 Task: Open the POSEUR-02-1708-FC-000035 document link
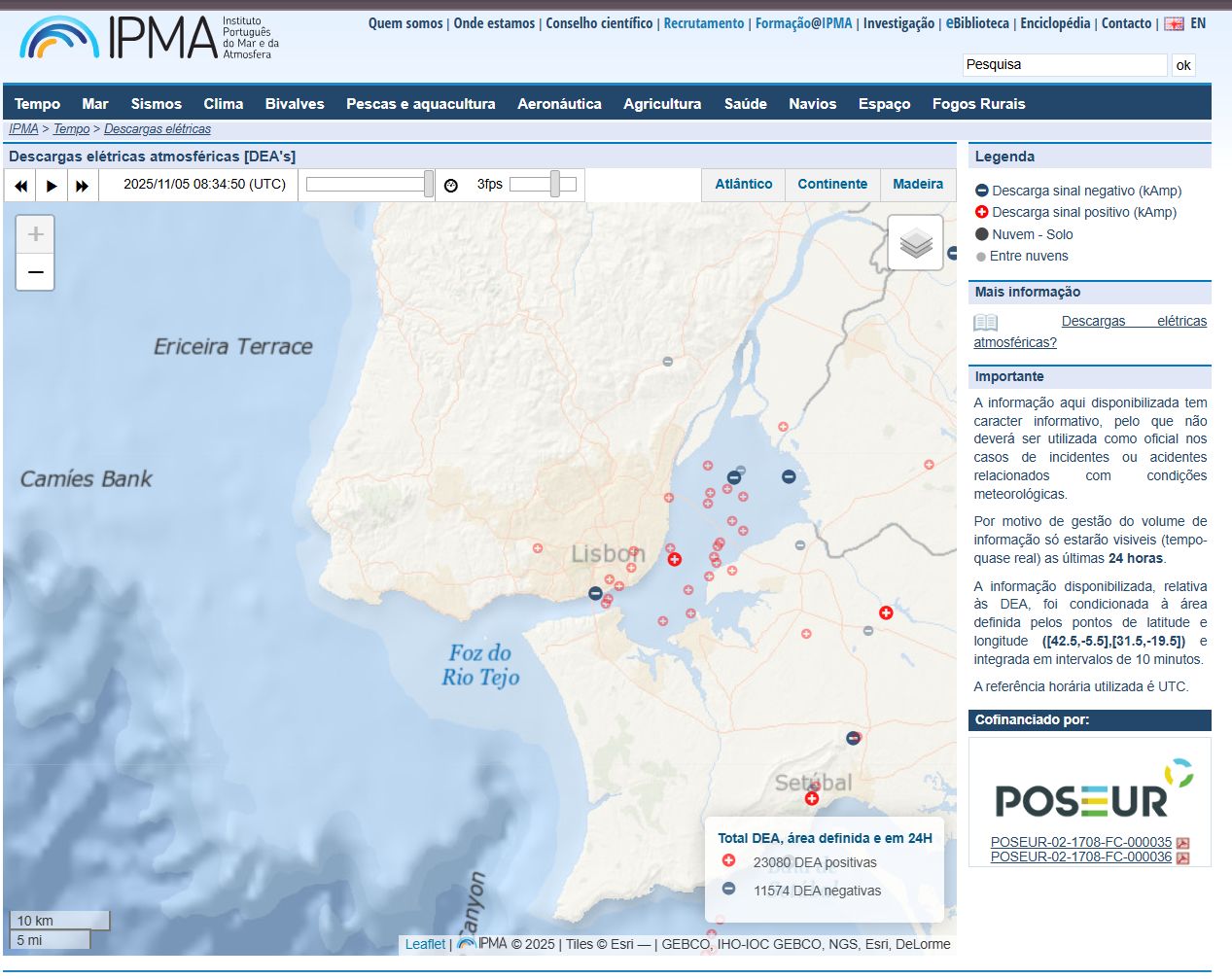1080,842
